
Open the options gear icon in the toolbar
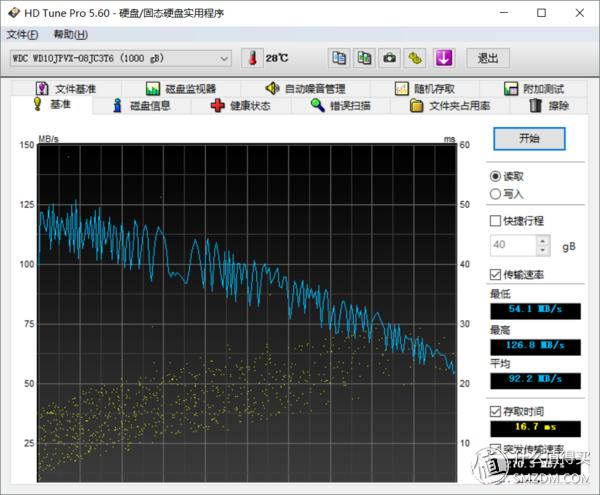pos(416,58)
